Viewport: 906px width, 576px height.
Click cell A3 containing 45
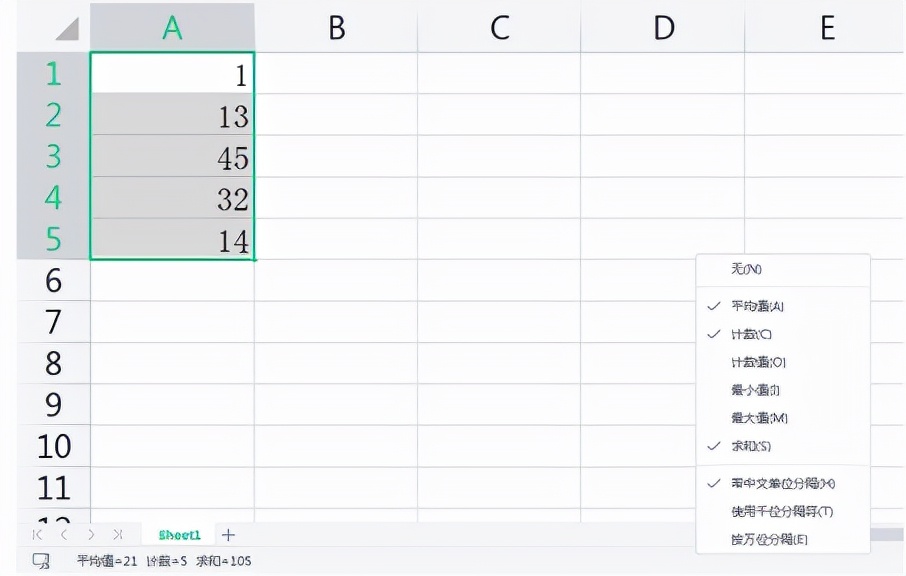[172, 157]
